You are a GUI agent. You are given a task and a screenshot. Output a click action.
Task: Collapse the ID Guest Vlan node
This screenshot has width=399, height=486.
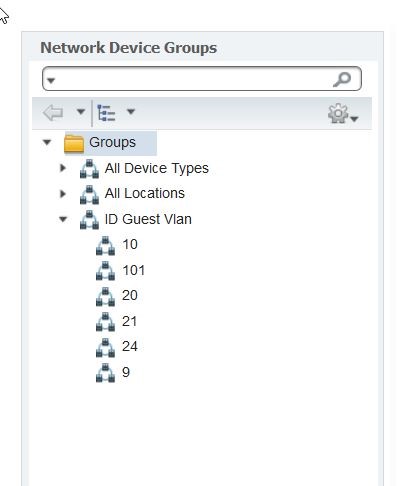(63, 219)
